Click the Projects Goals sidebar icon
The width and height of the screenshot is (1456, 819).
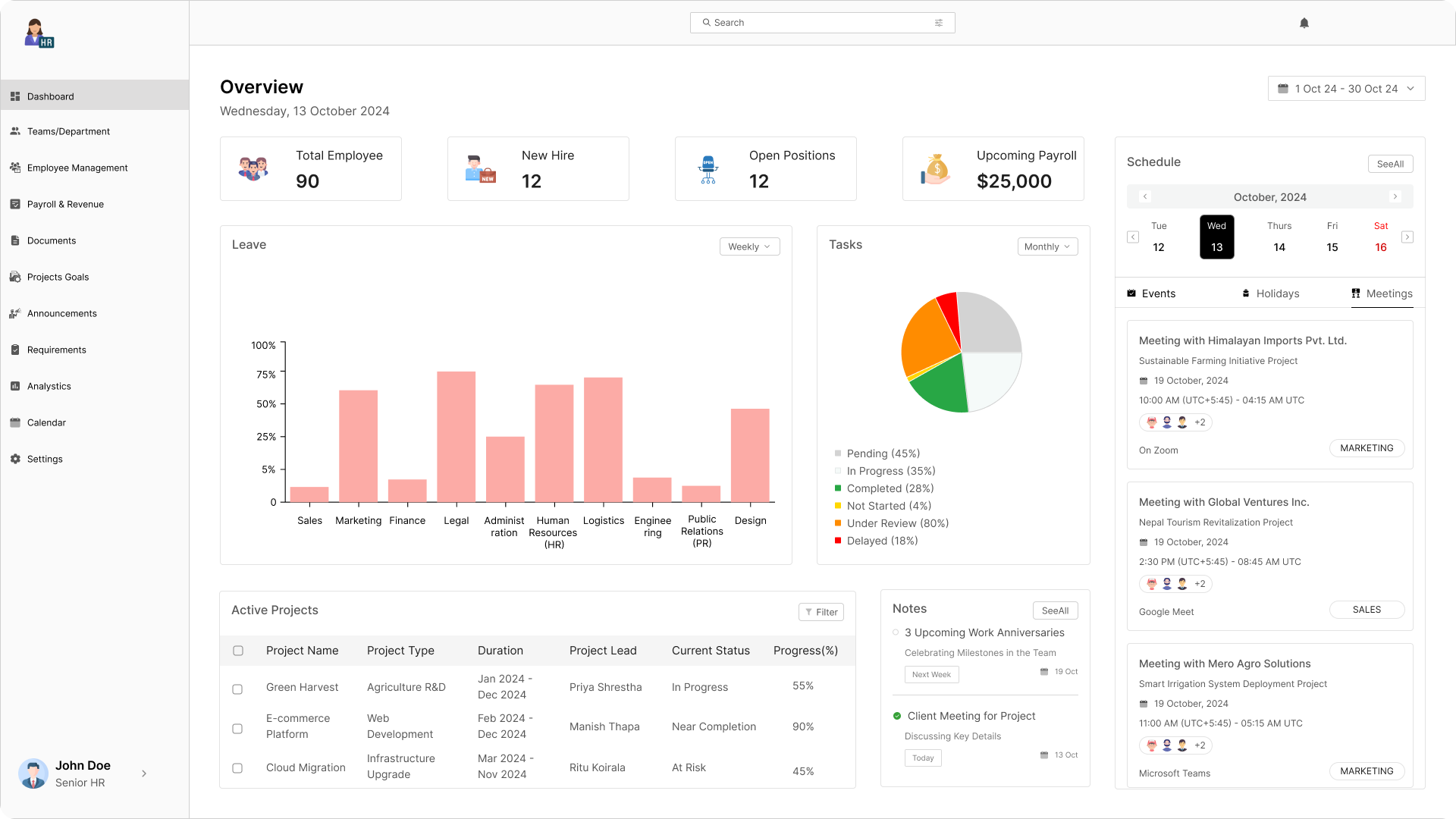[x=15, y=277]
